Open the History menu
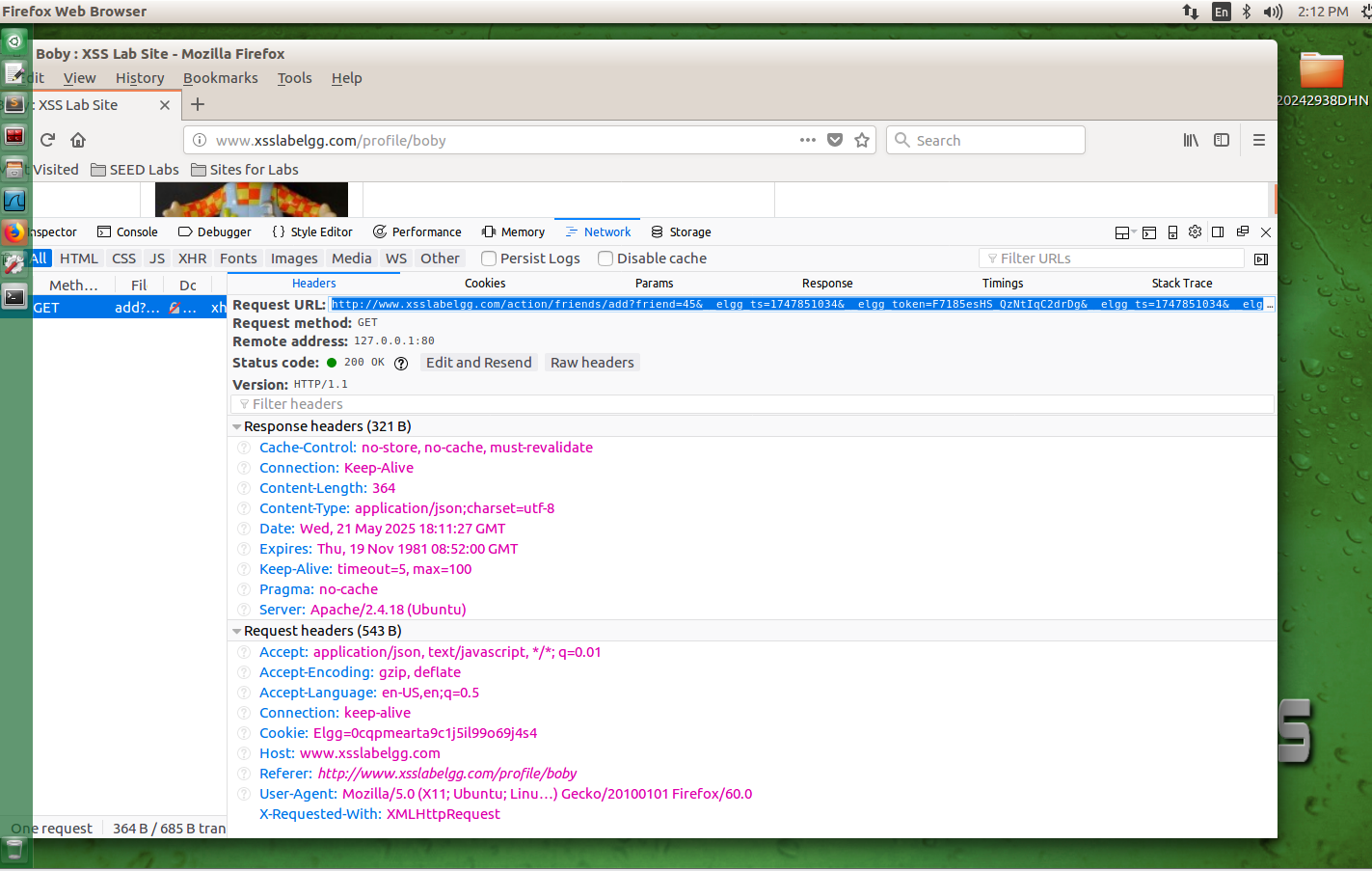1372x871 pixels. click(140, 78)
